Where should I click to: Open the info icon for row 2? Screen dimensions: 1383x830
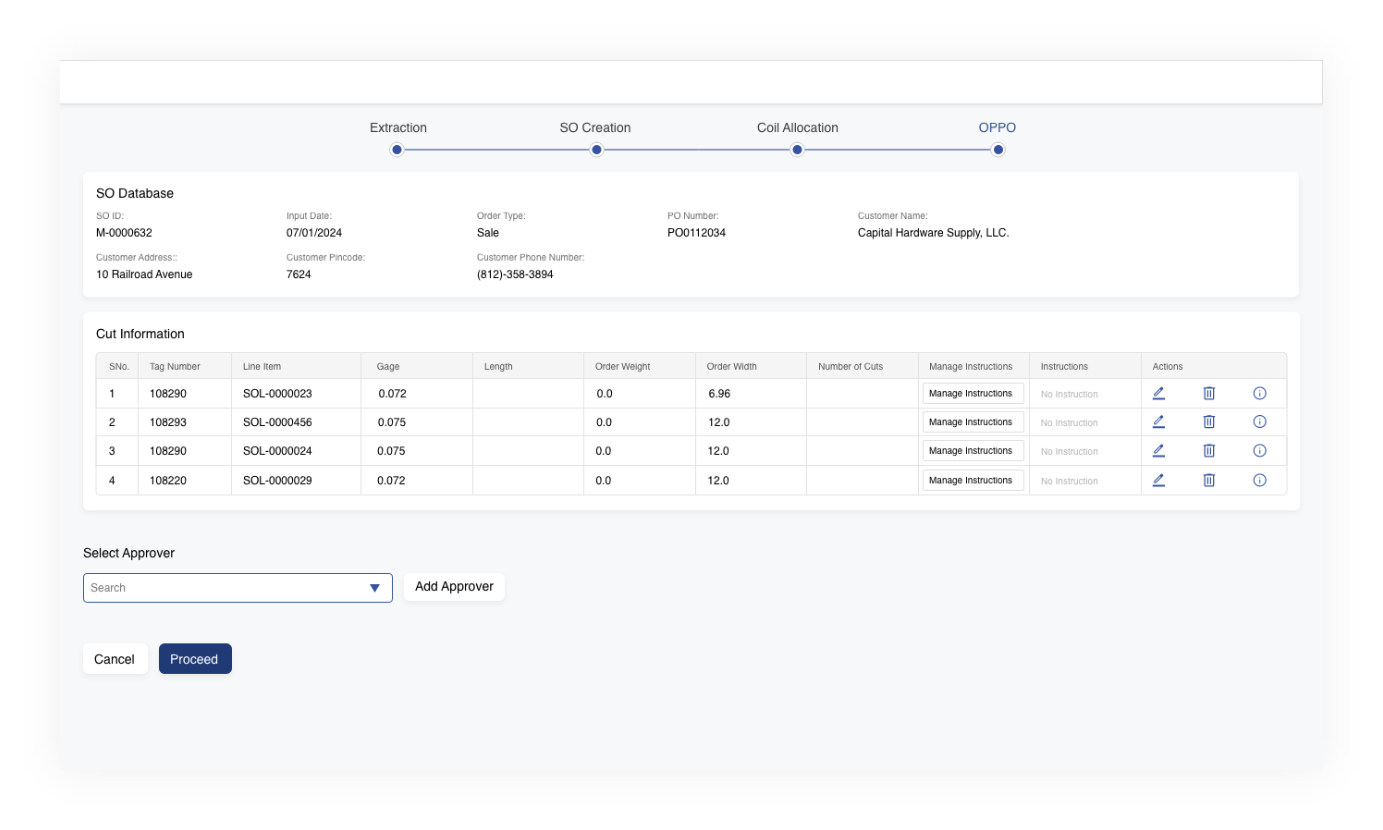1259,422
